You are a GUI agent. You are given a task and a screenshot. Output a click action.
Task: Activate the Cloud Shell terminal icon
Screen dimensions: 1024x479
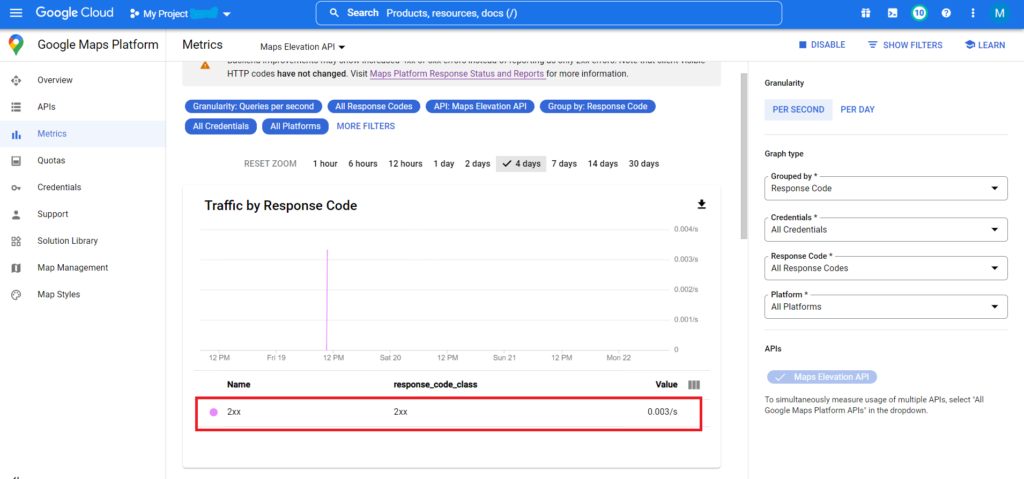pos(892,13)
